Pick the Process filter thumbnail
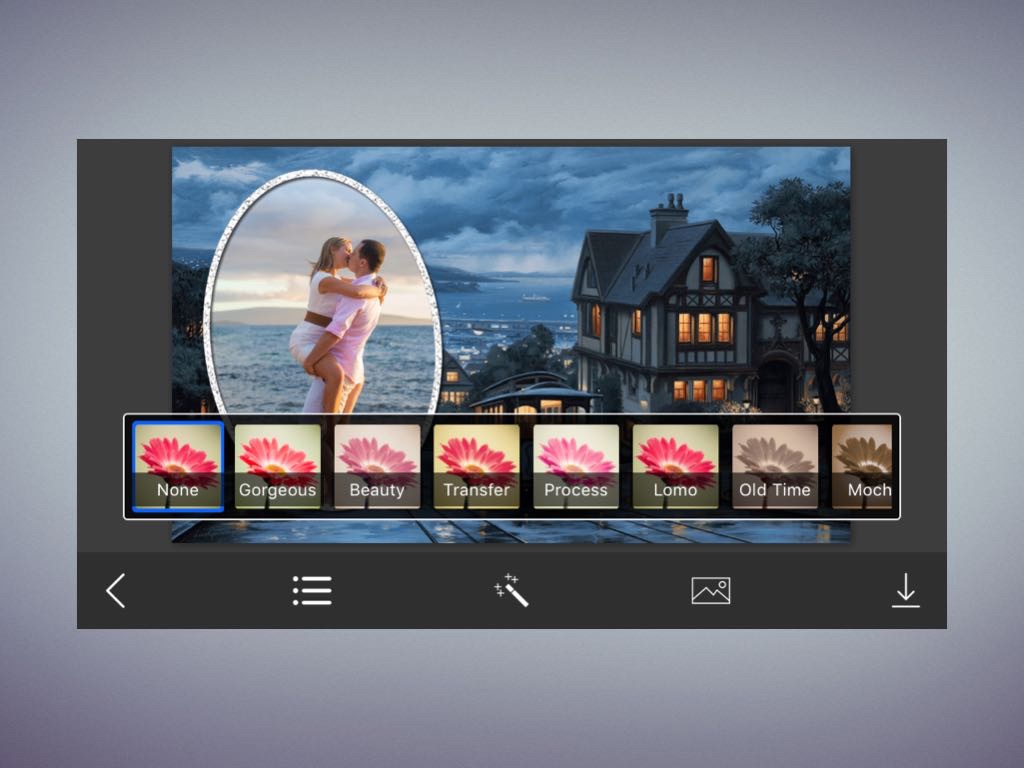 [576, 466]
